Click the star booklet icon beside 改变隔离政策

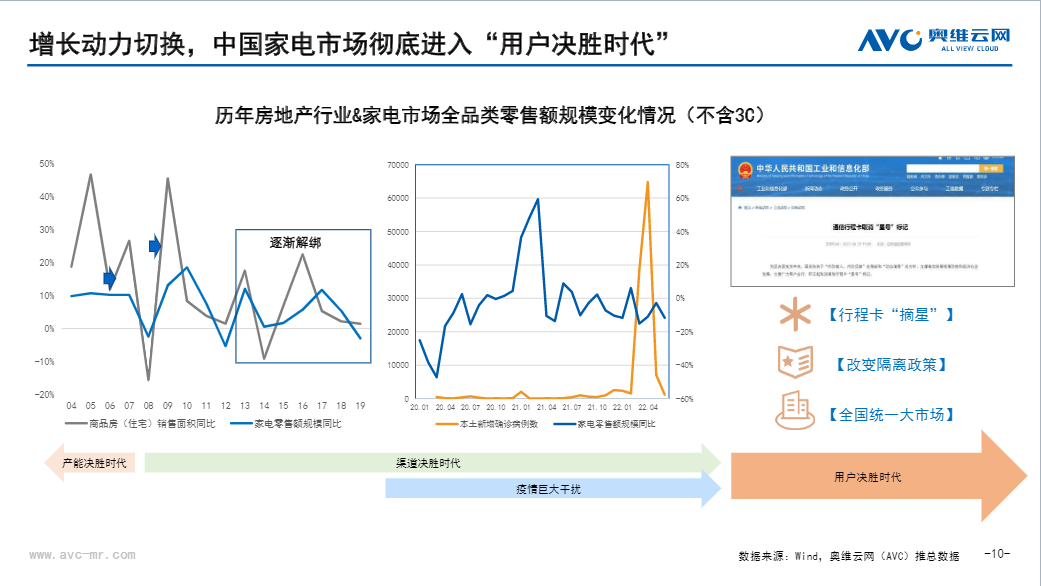[x=795, y=362]
